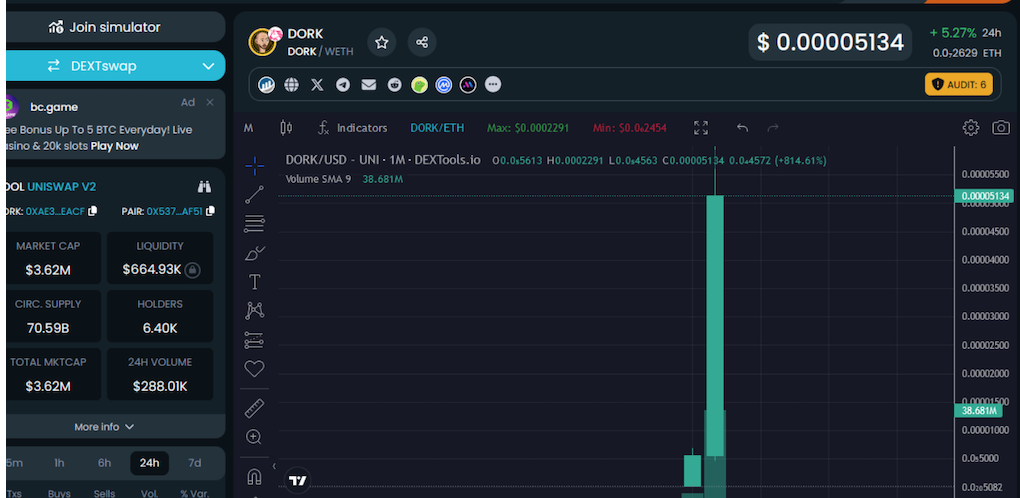Viewport: 1020px width, 498px height.
Task: Open the DORK X (Twitter) profile
Action: tap(317, 85)
